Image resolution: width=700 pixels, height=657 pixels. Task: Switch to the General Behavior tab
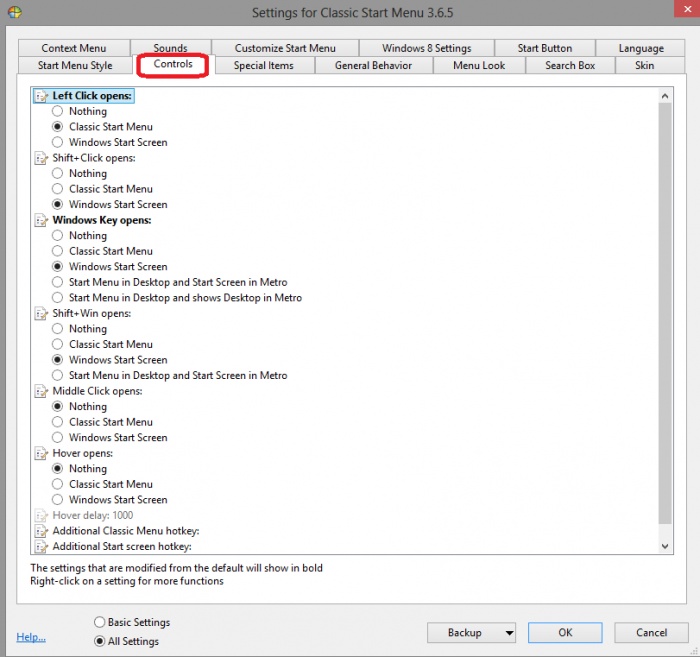373,66
